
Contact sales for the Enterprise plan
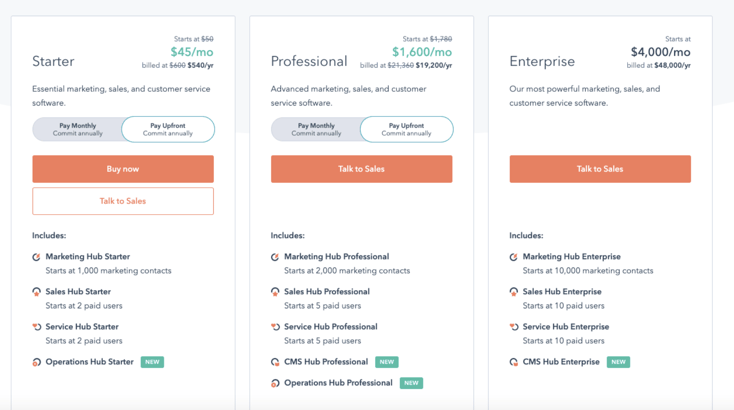(x=600, y=169)
